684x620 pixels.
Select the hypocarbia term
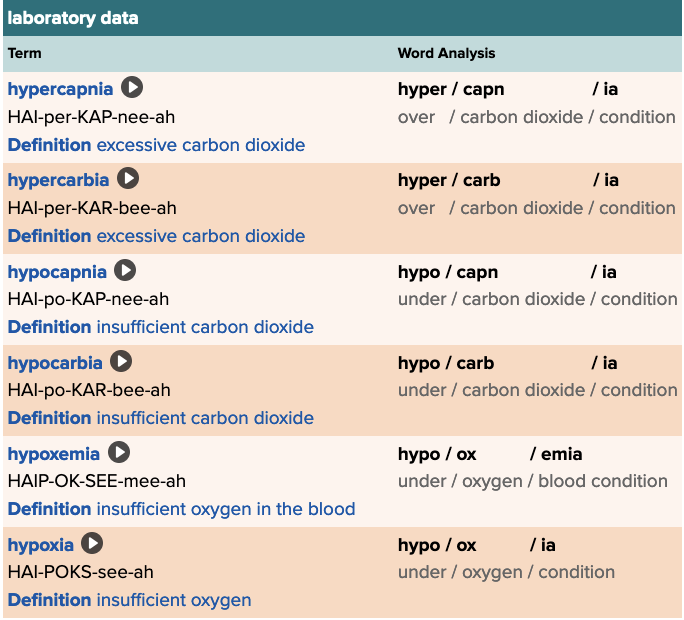tap(55, 362)
